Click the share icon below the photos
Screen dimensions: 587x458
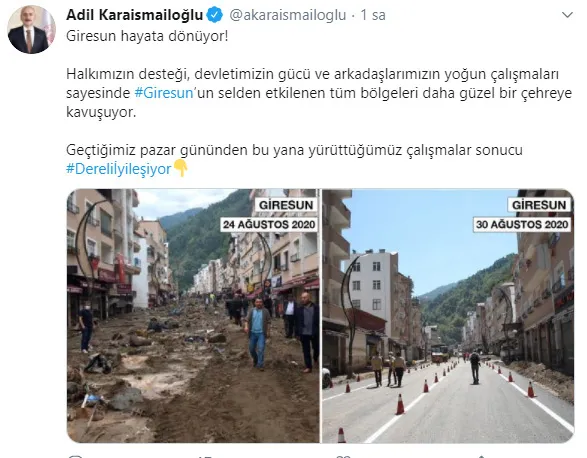click(x=481, y=457)
